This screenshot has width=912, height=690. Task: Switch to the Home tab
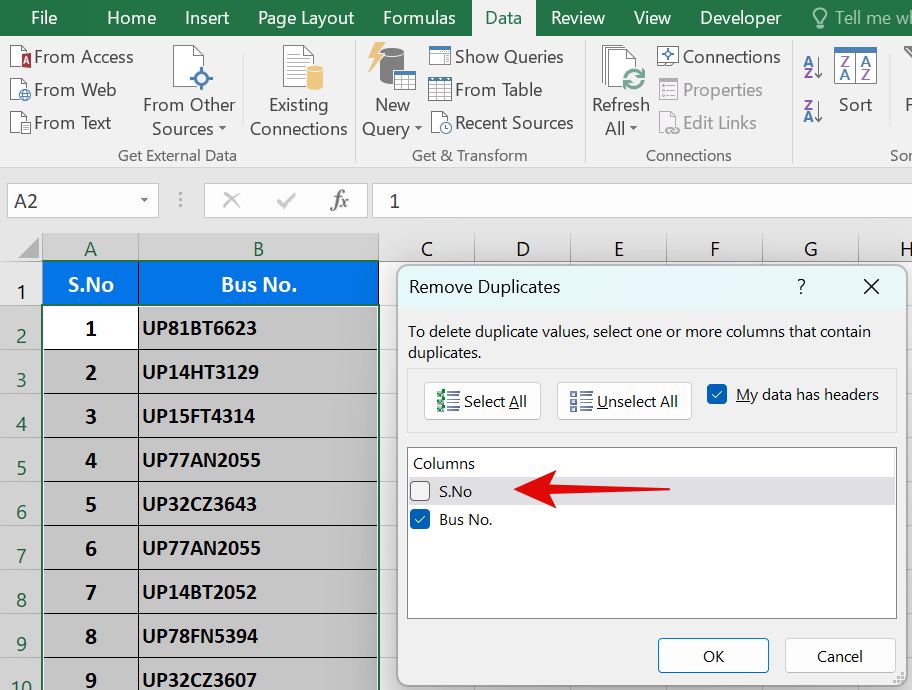(x=131, y=18)
